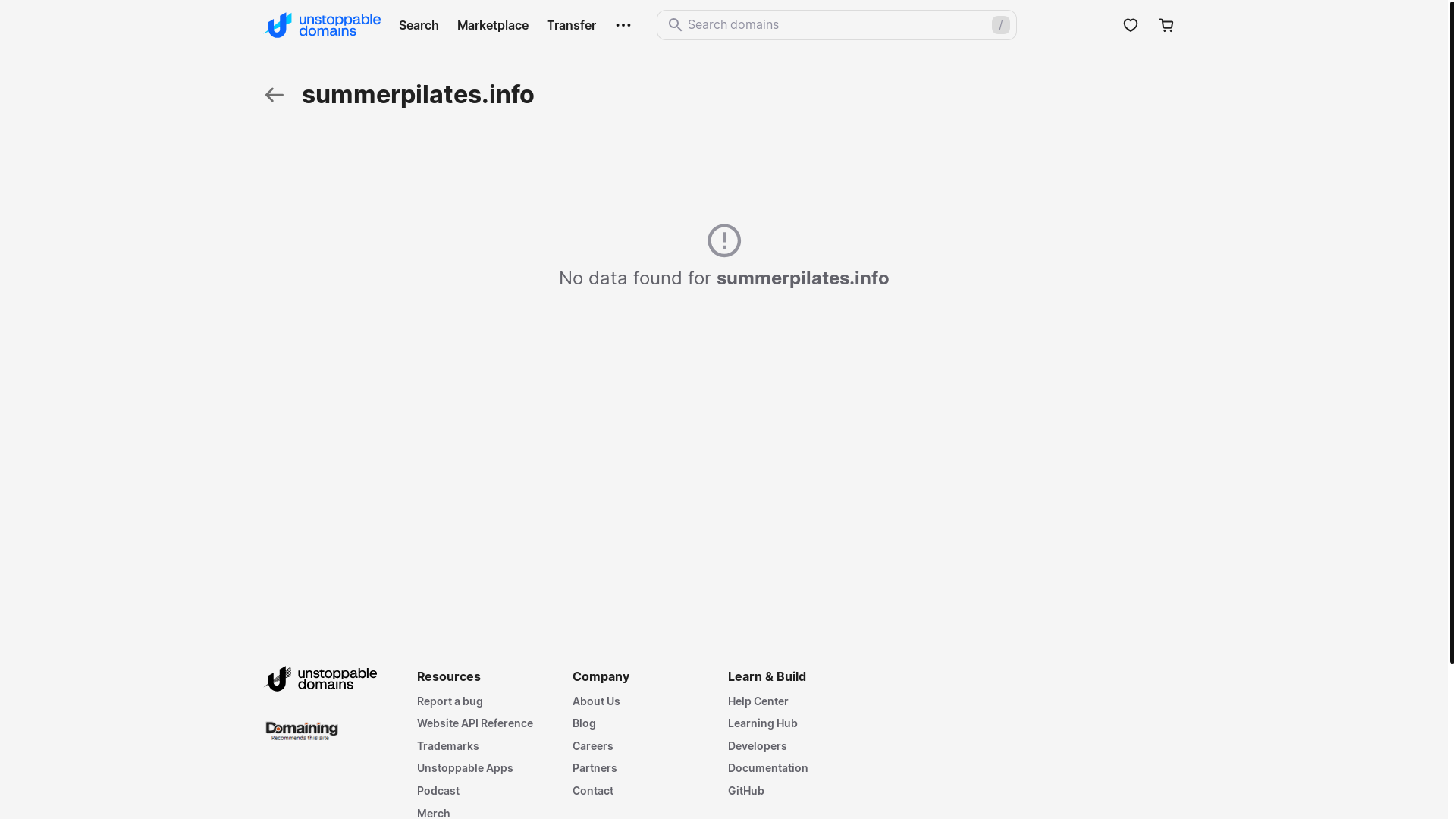The image size is (1456, 819).
Task: Open the Blog link
Action: [x=584, y=723]
